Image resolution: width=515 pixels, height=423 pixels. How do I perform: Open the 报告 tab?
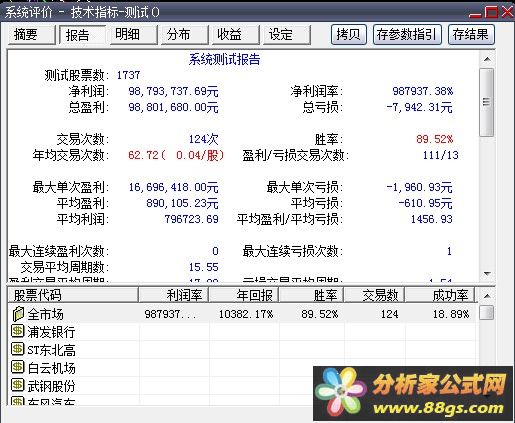pyautogui.click(x=83, y=35)
